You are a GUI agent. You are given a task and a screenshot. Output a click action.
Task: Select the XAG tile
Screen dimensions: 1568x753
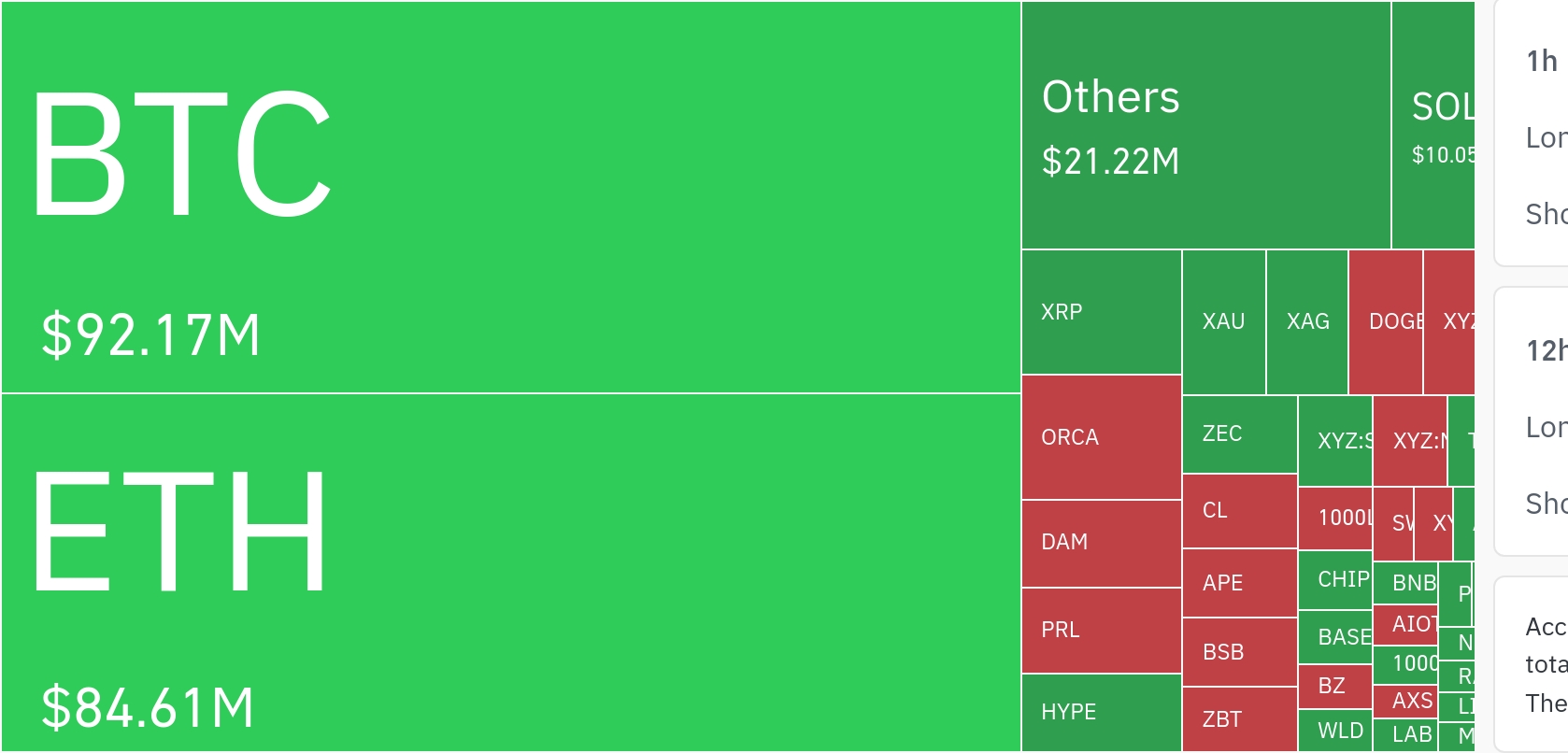click(x=1306, y=321)
